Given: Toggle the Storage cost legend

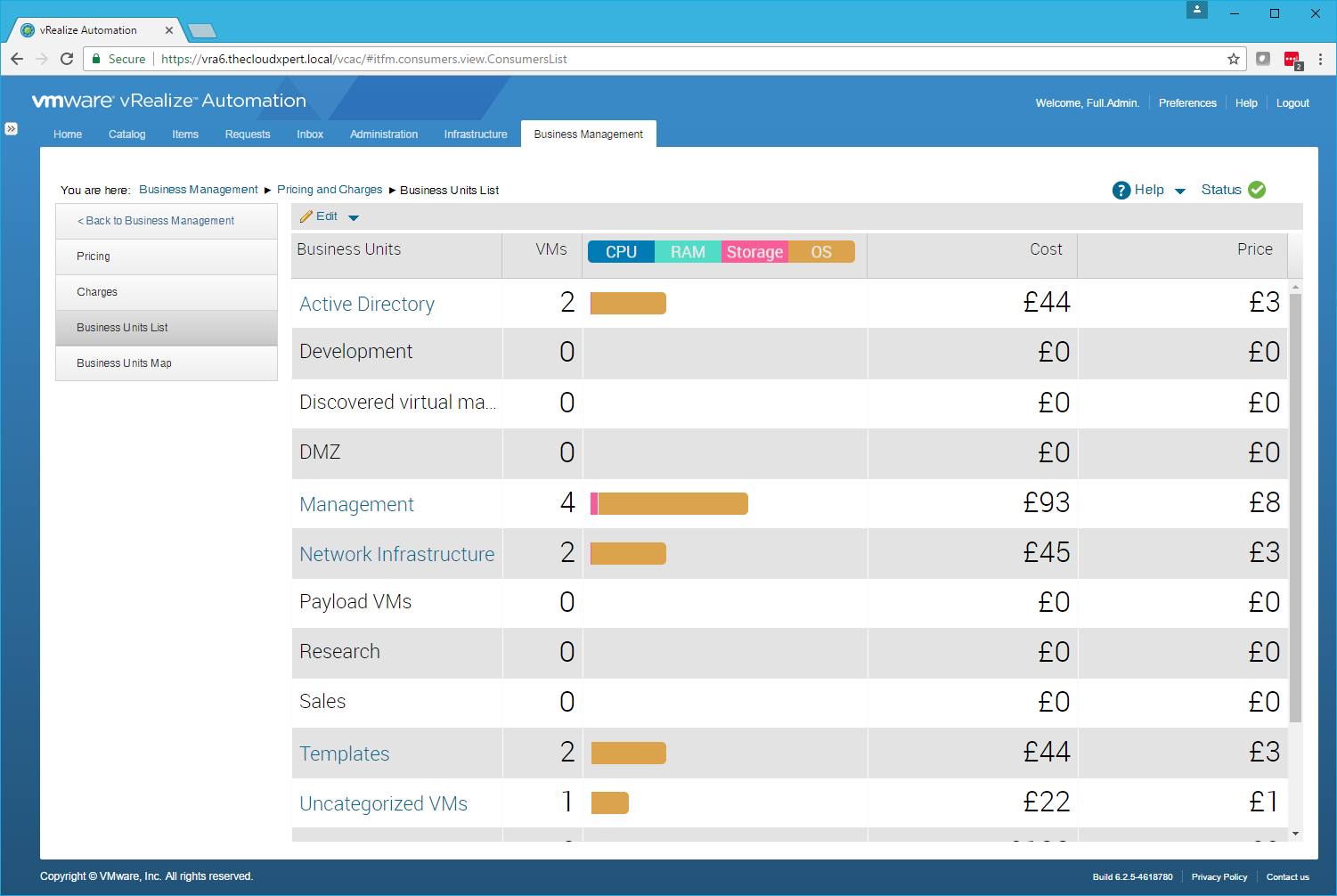Looking at the screenshot, I should (754, 252).
